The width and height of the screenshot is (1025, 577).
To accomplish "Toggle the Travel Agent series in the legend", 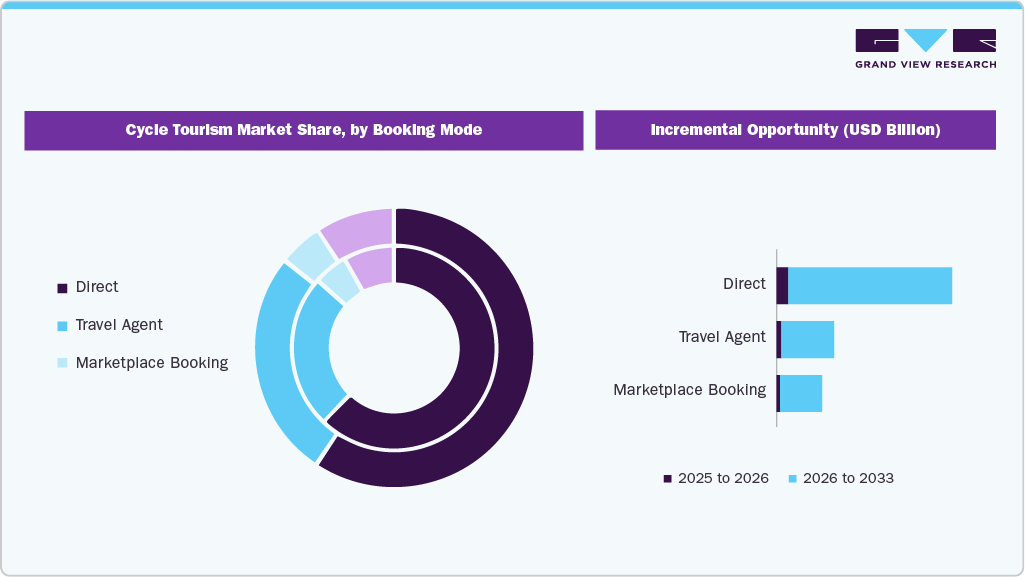I will click(x=120, y=325).
